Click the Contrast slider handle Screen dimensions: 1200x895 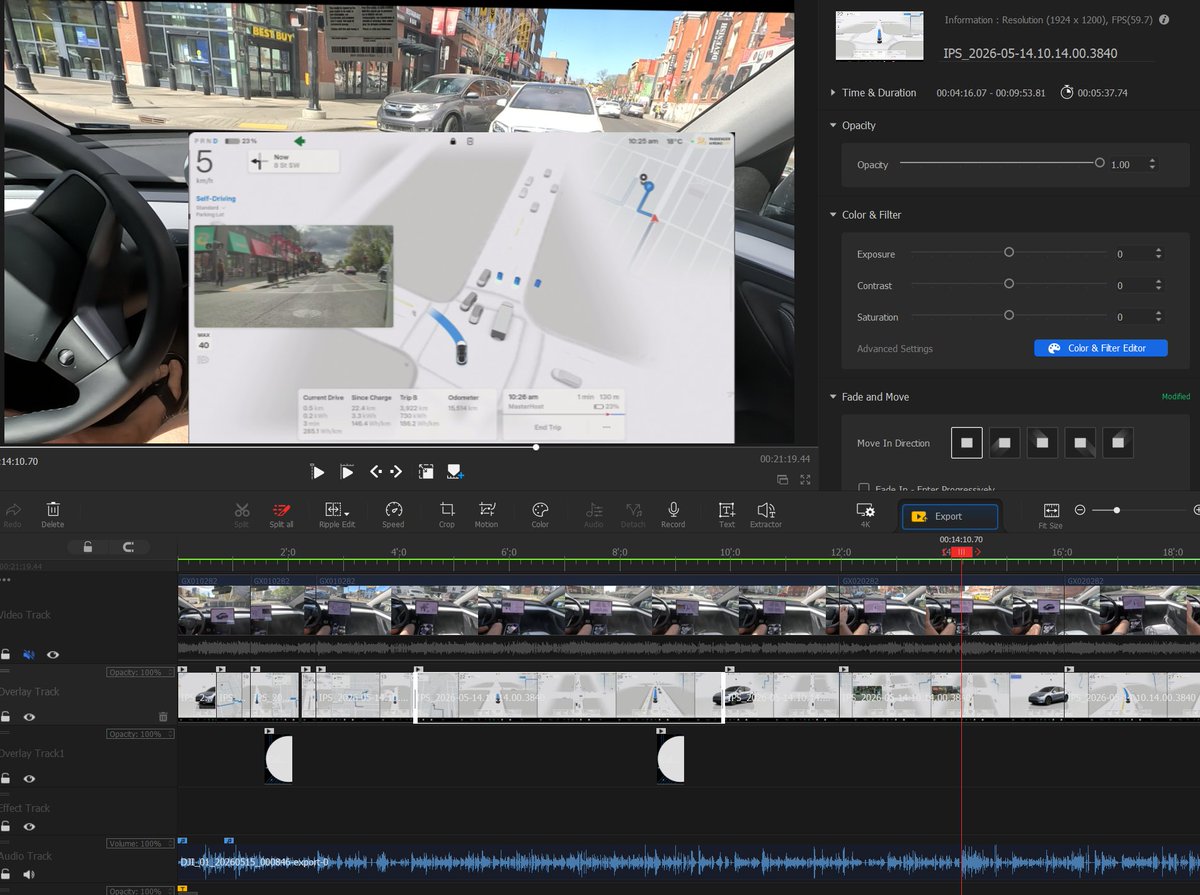[1009, 284]
